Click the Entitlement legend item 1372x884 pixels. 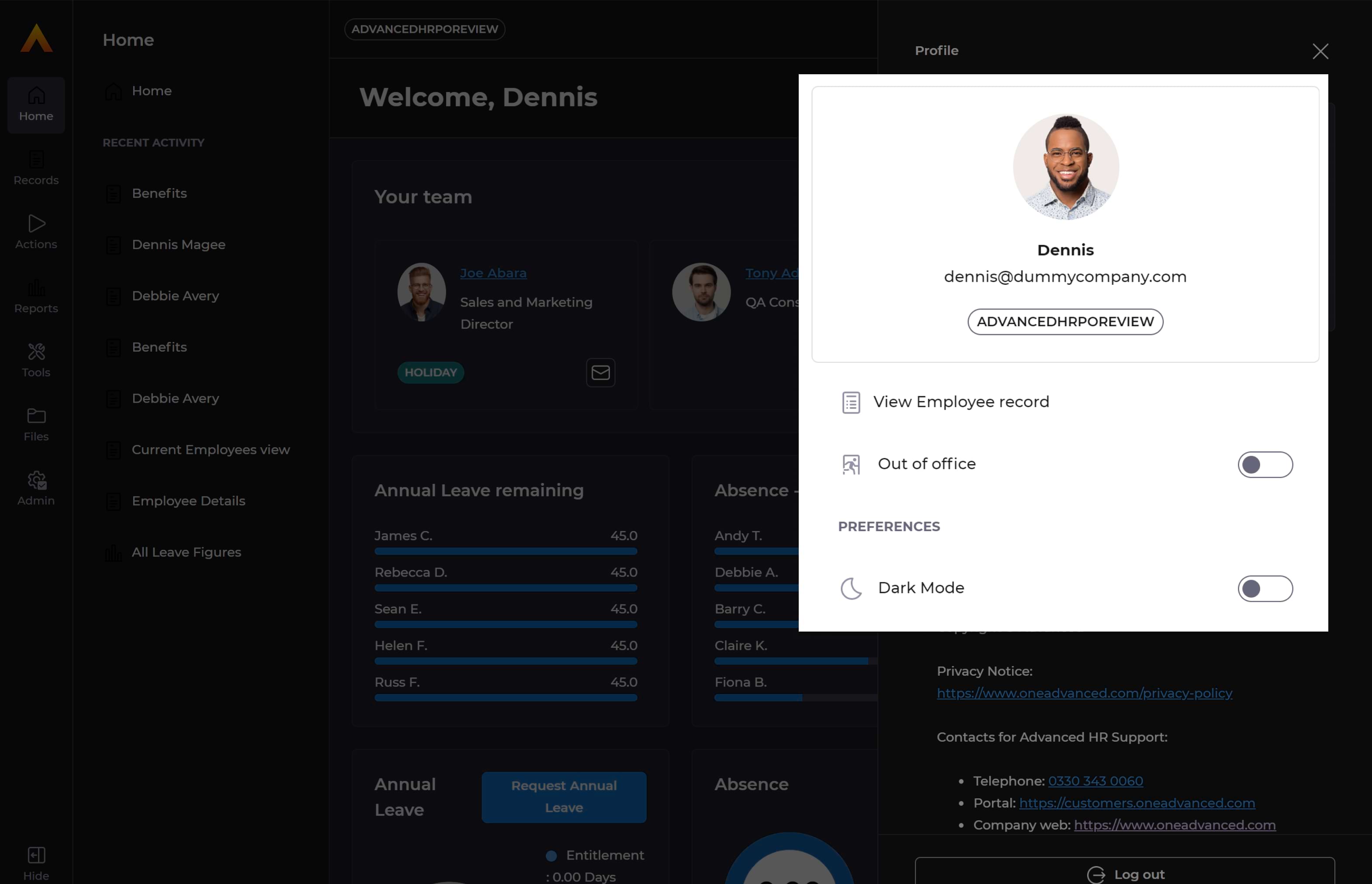tap(595, 866)
